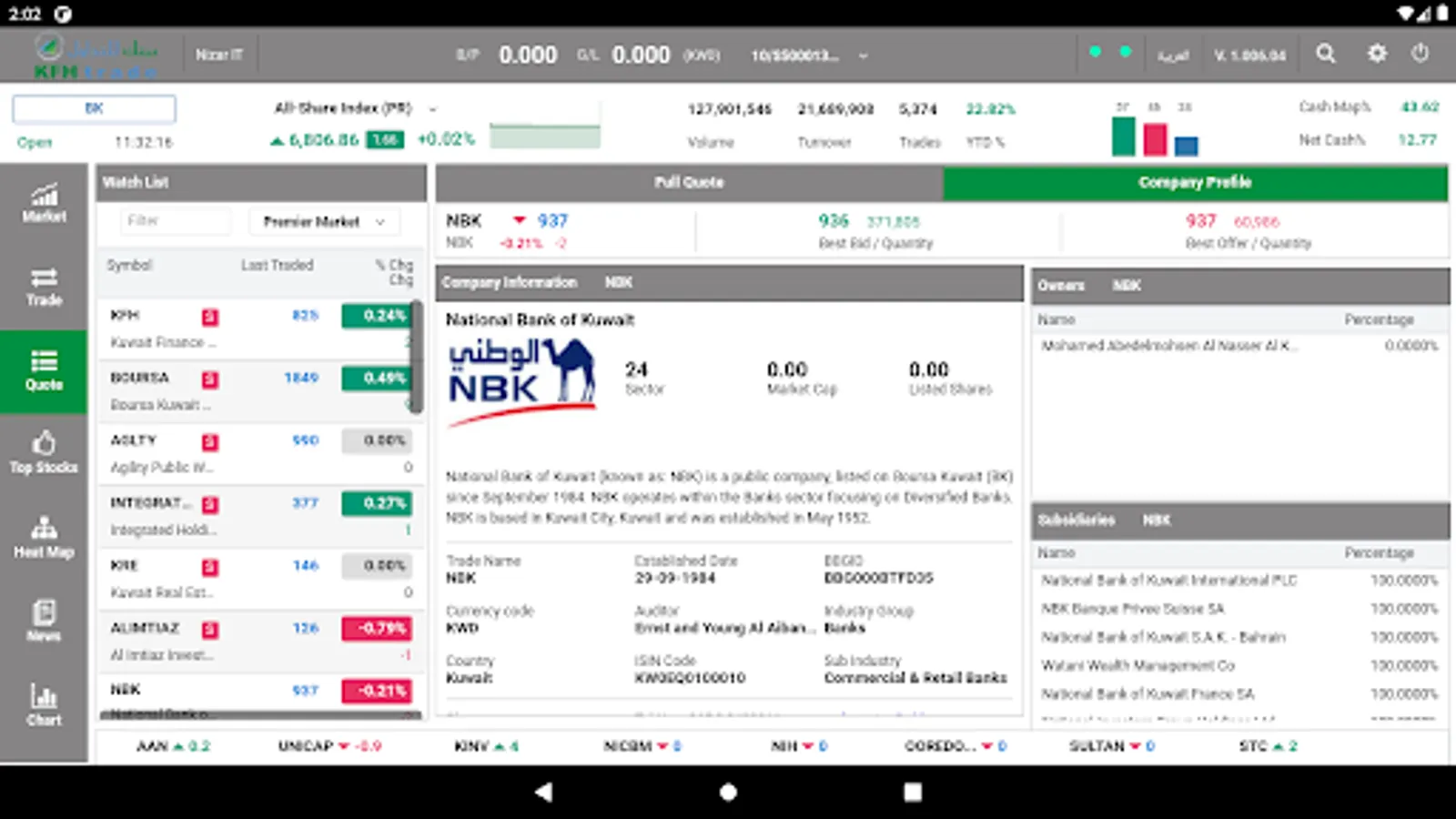Viewport: 1456px width, 819px height.
Task: Click the first green connection status dot
Action: 1096,52
